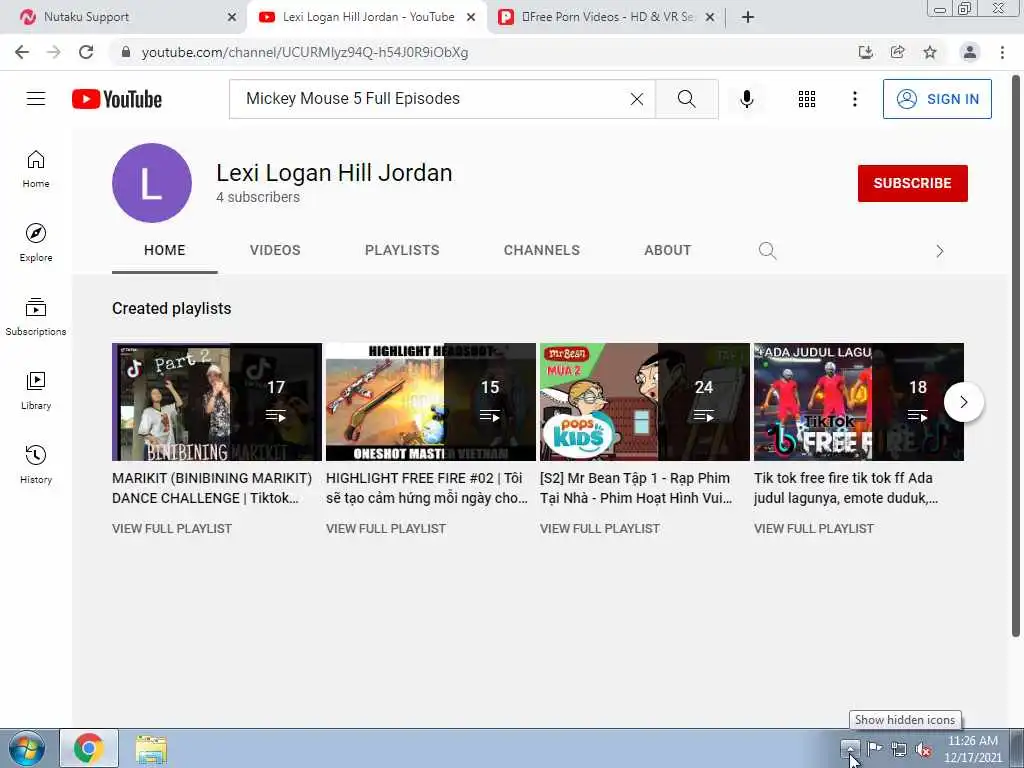The image size is (1024, 768).
Task: Click the network tray icon
Action: tap(899, 749)
